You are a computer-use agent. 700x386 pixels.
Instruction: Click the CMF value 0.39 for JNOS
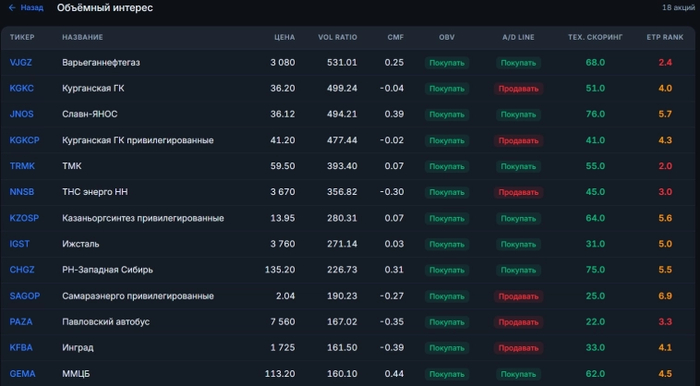pos(394,114)
